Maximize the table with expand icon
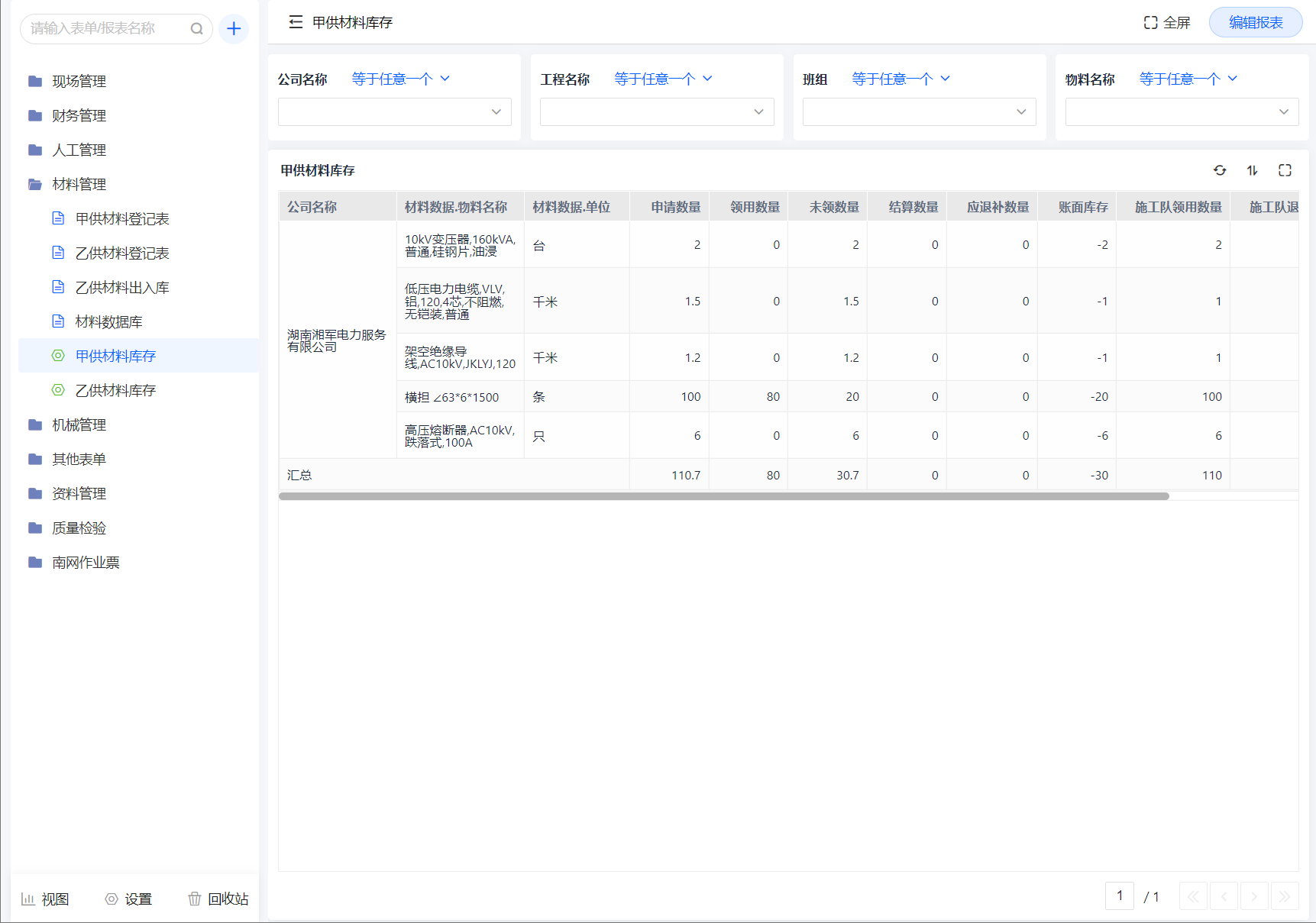This screenshot has height=923, width=1316. (1285, 170)
